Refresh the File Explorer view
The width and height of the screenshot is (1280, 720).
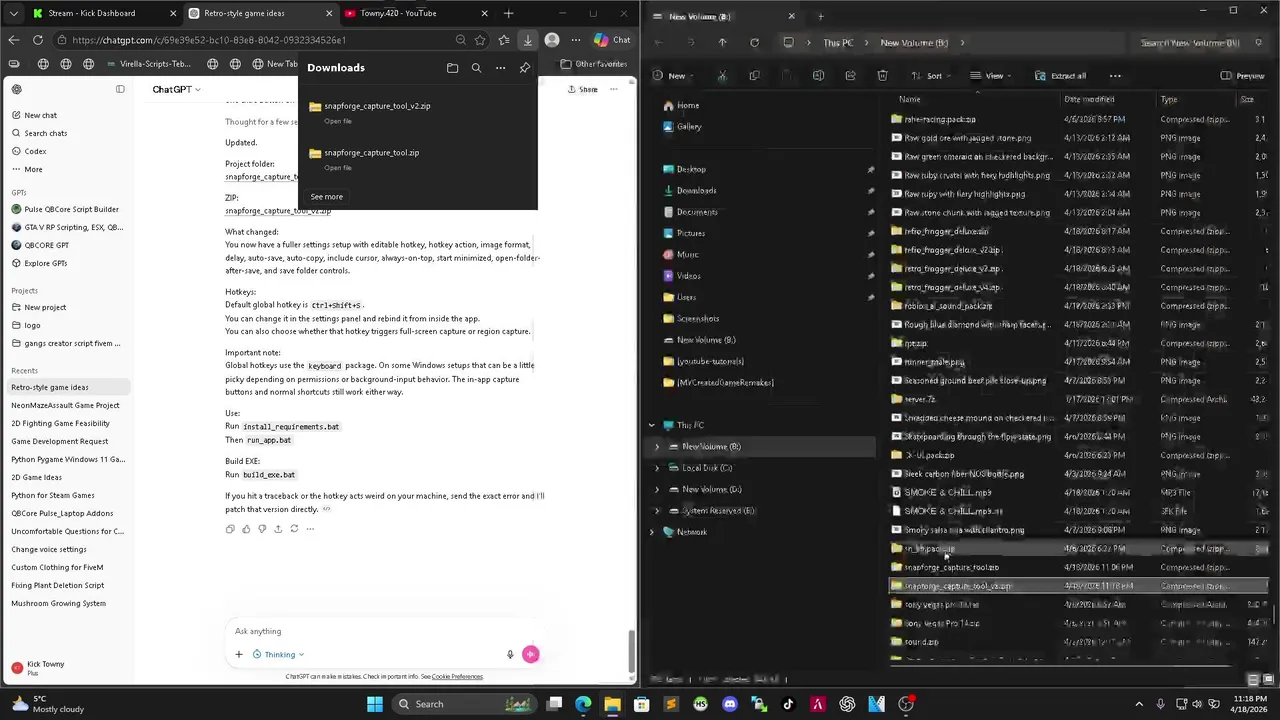point(754,43)
